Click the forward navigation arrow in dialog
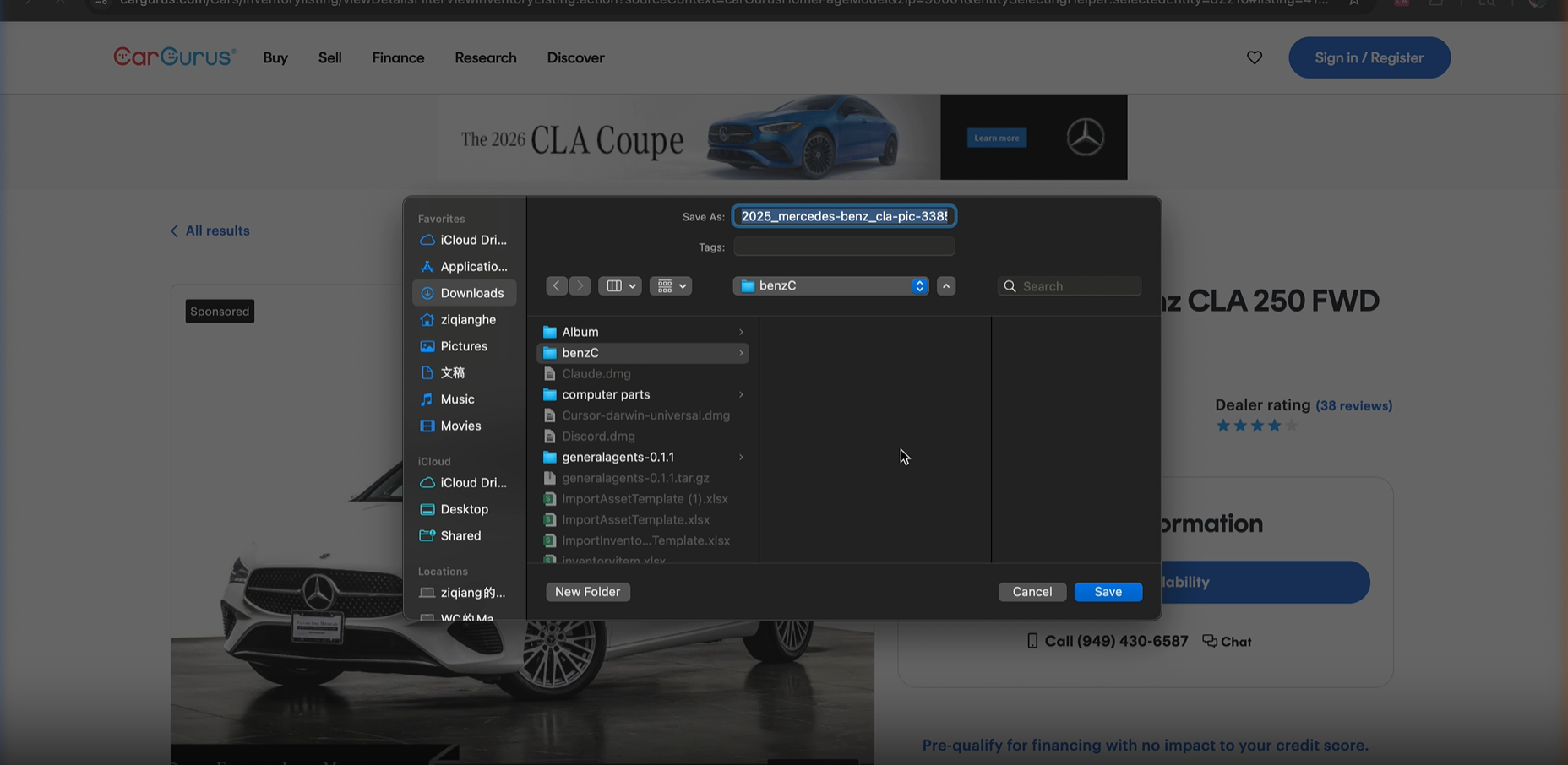This screenshot has width=1568, height=765. click(x=580, y=286)
